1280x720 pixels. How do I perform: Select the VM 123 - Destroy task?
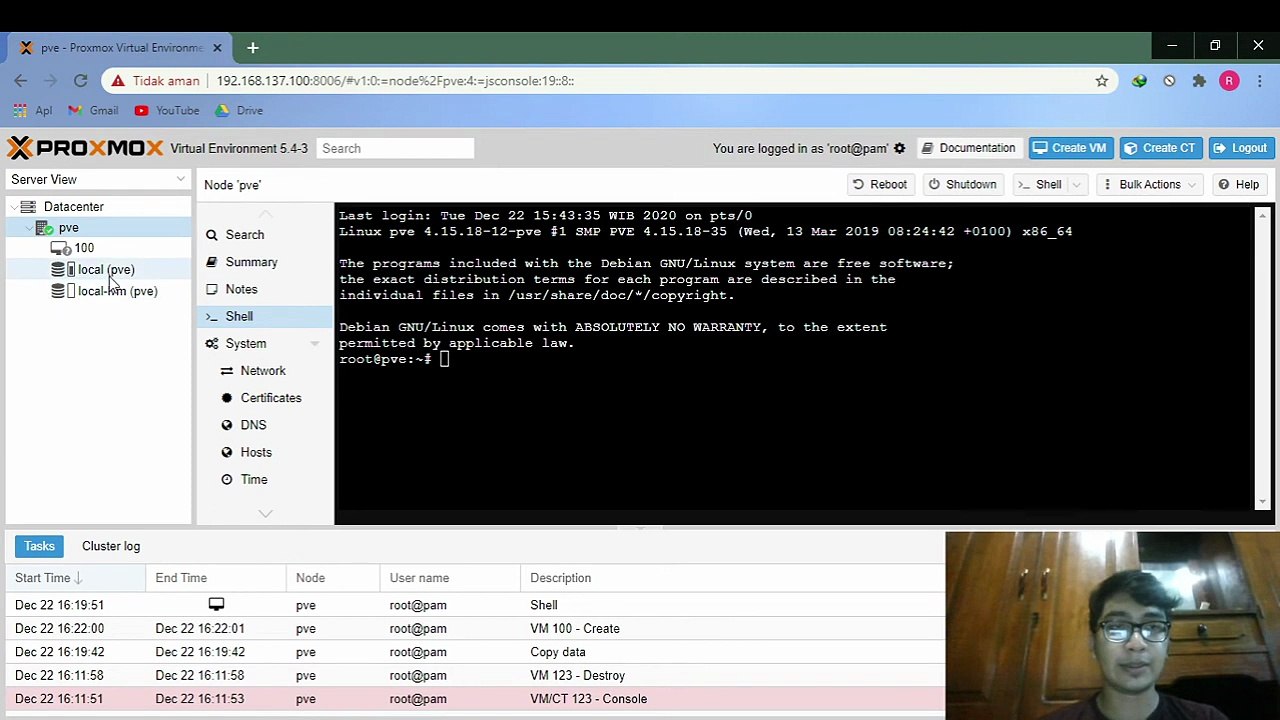tap(475, 675)
